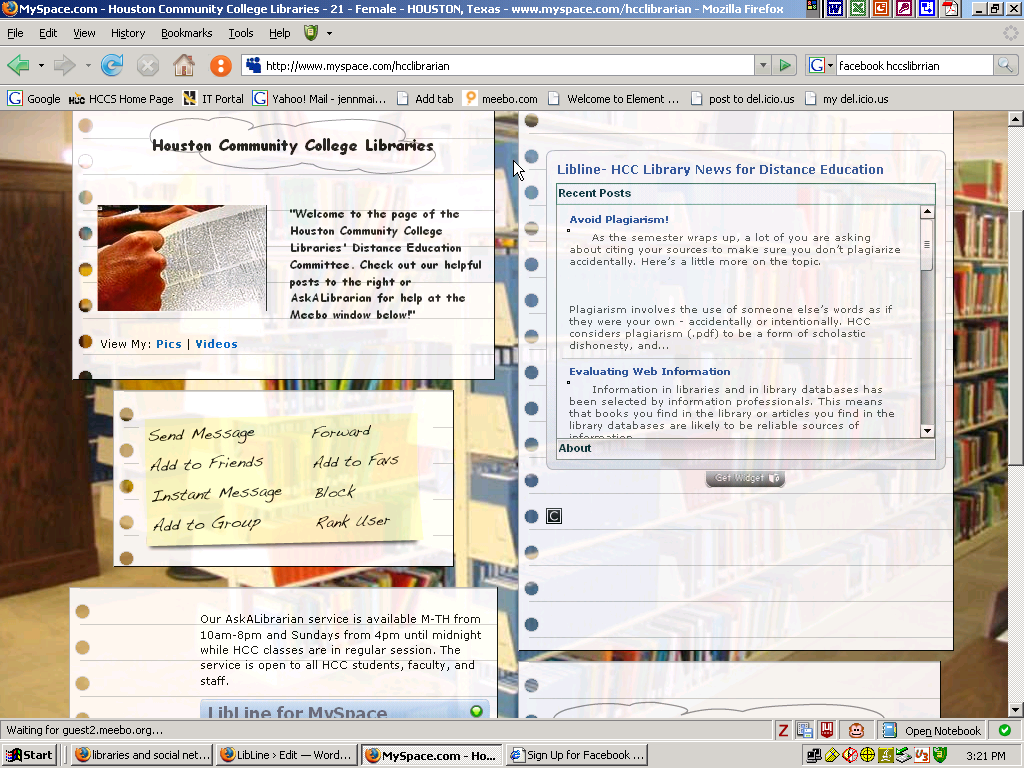The height and width of the screenshot is (768, 1024).
Task: Open the Pics link under View My
Action: click(168, 344)
